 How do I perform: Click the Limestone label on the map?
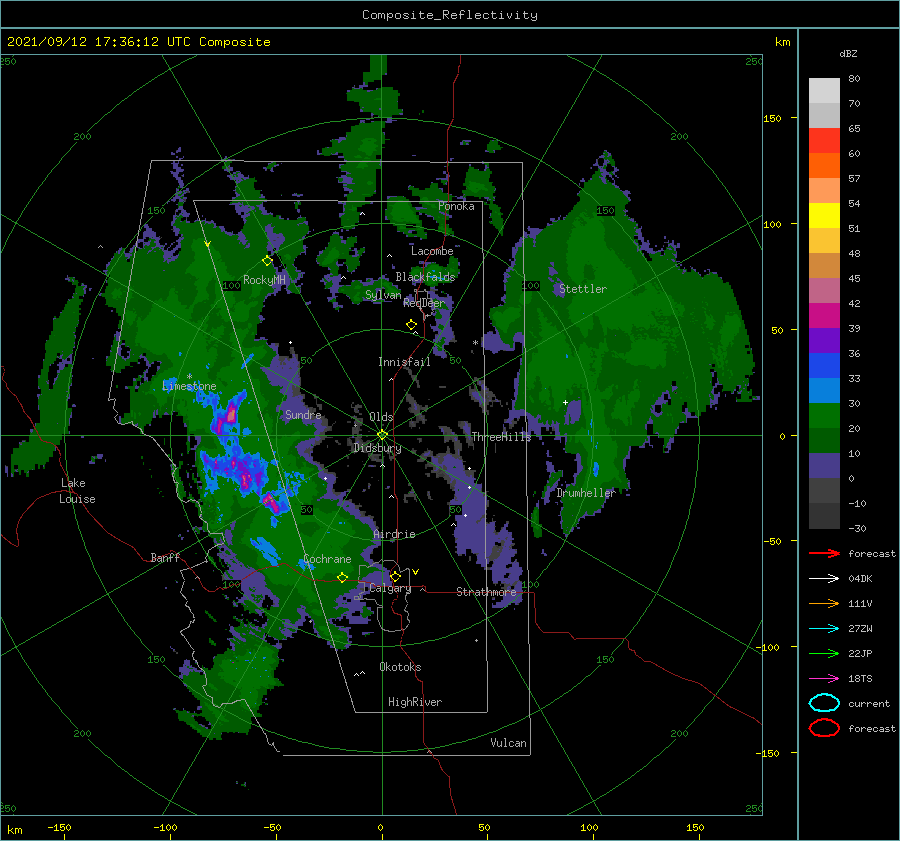[189, 386]
